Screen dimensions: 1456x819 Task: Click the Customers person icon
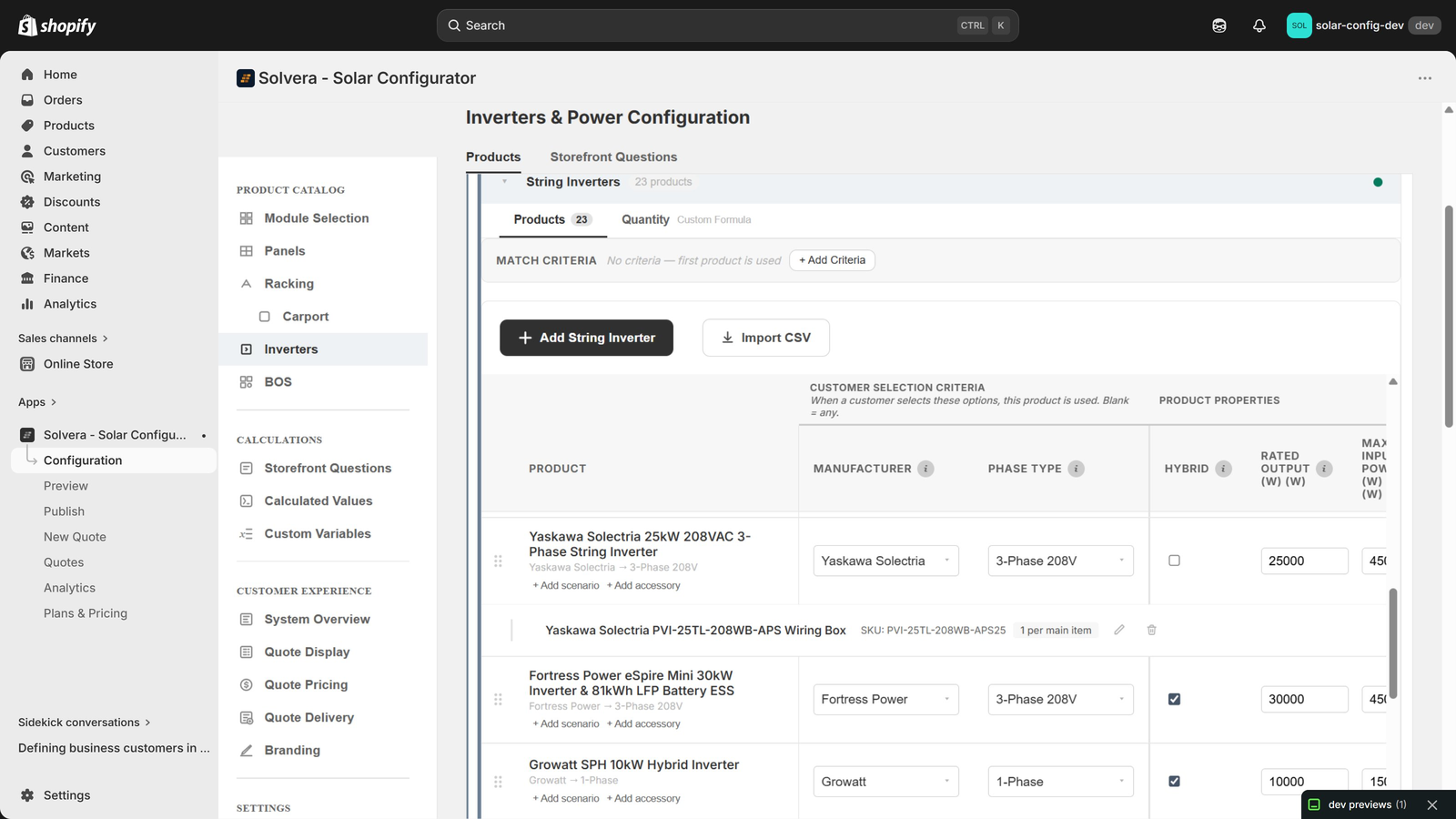(27, 151)
